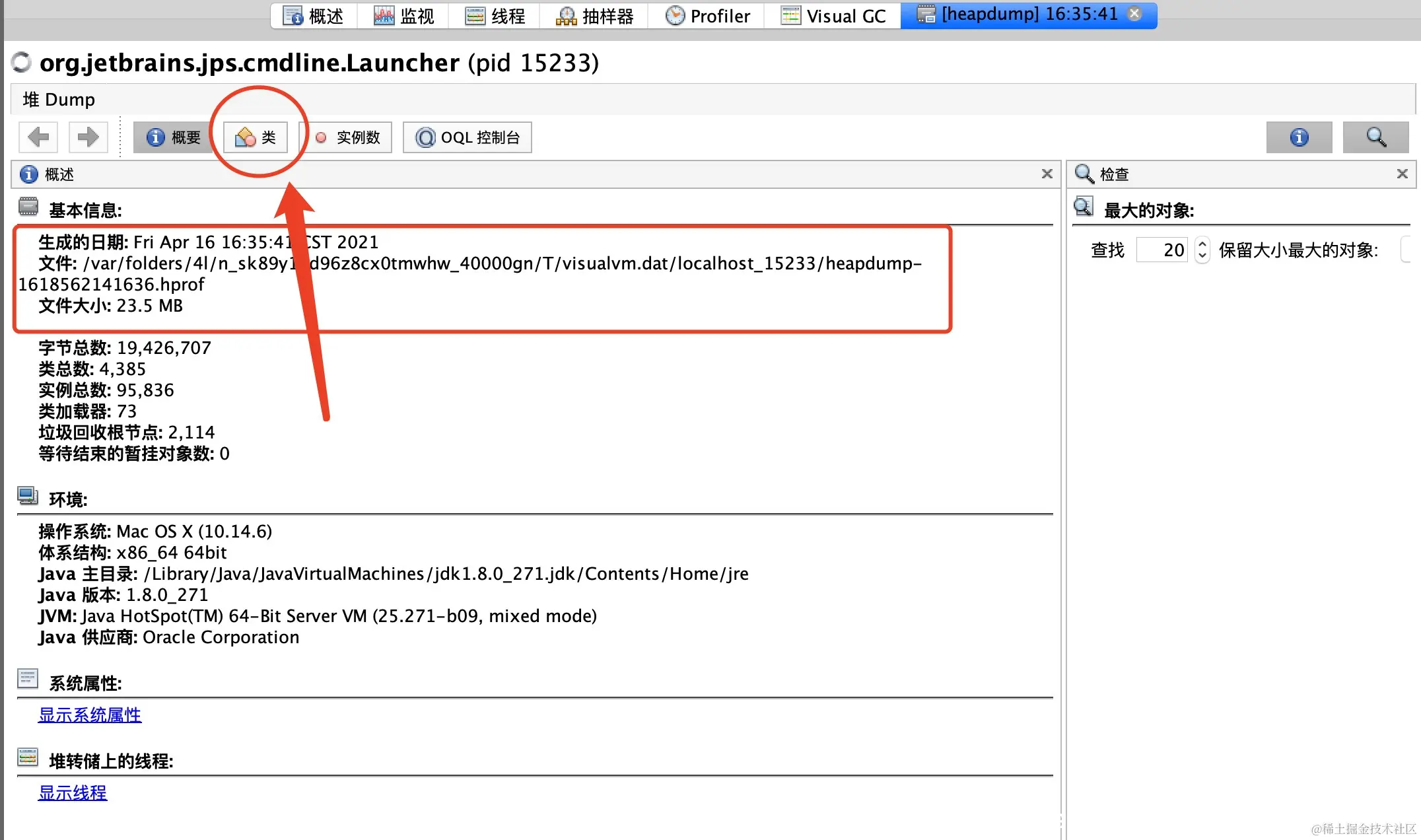The image size is (1421, 840).
Task: Switch to 实例数 instances view
Action: (349, 137)
